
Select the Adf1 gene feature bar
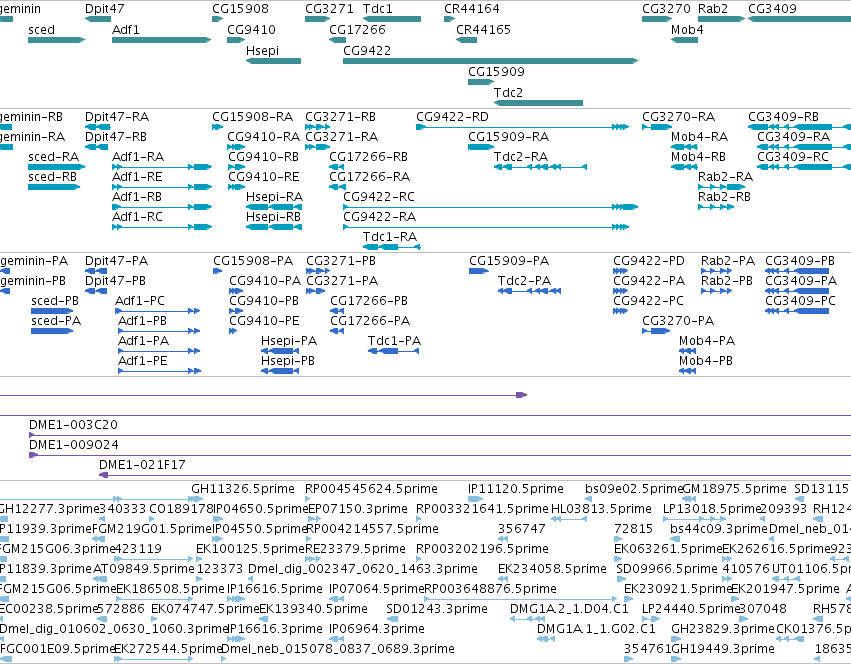(x=161, y=40)
